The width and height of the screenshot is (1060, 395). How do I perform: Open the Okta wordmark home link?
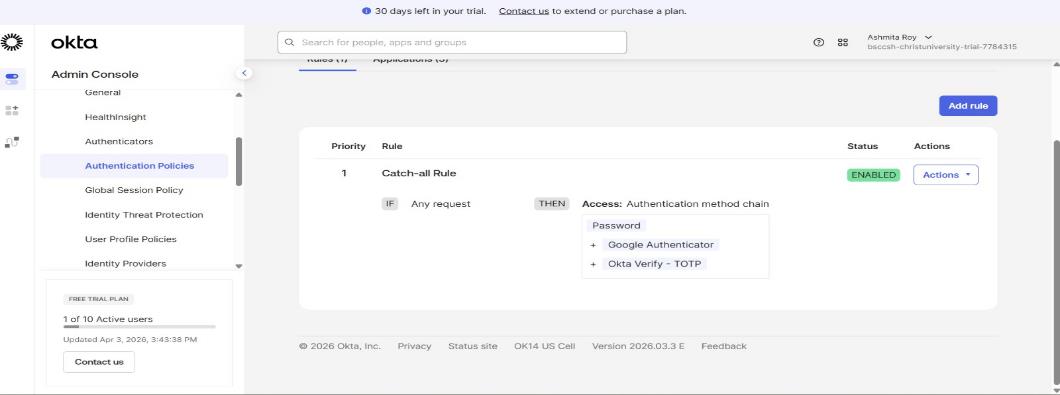(x=74, y=43)
